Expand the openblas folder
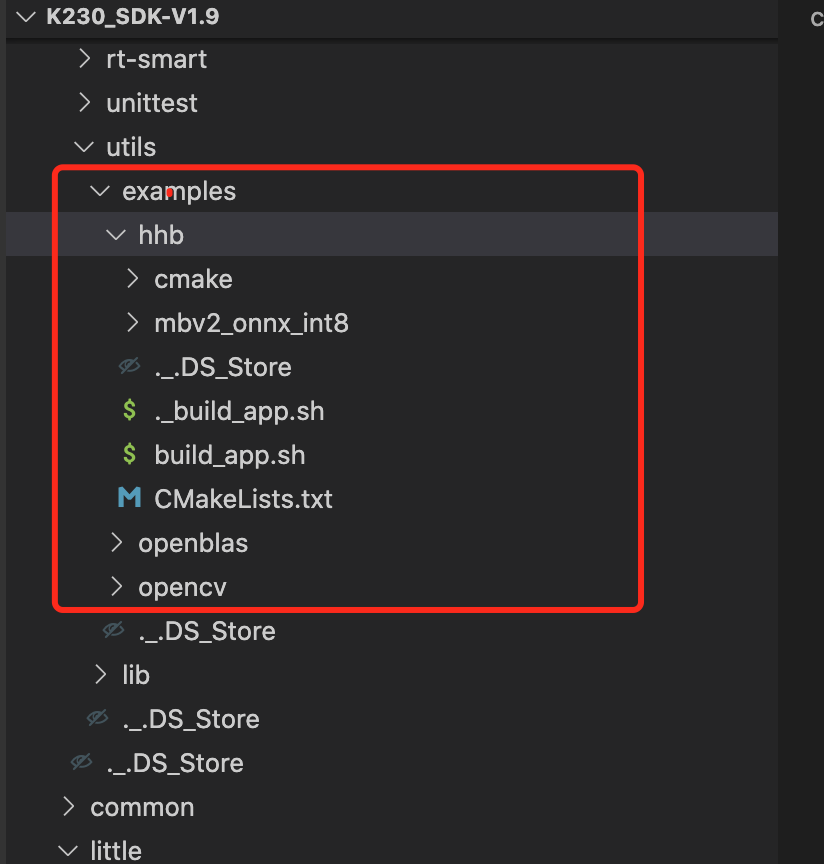The image size is (824, 864). tap(116, 543)
